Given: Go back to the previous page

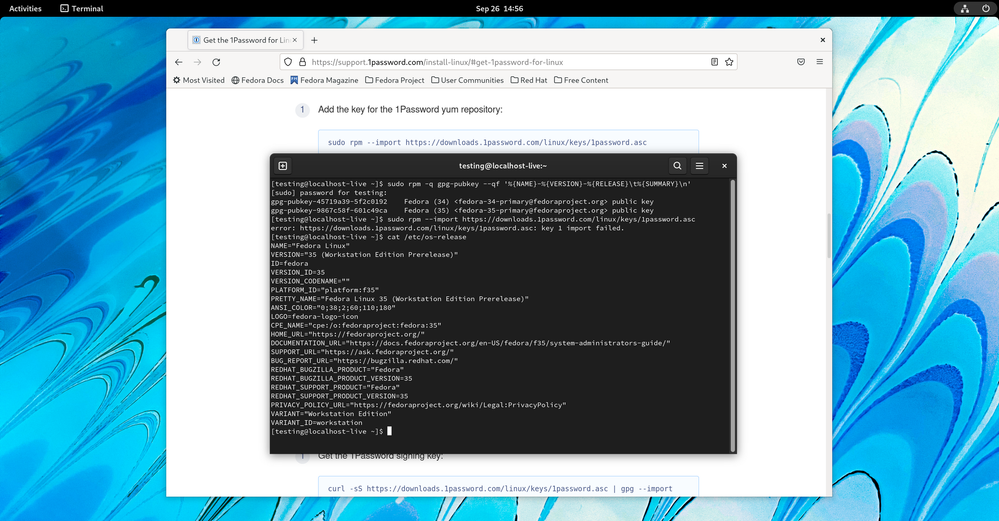Looking at the screenshot, I should click(x=179, y=62).
